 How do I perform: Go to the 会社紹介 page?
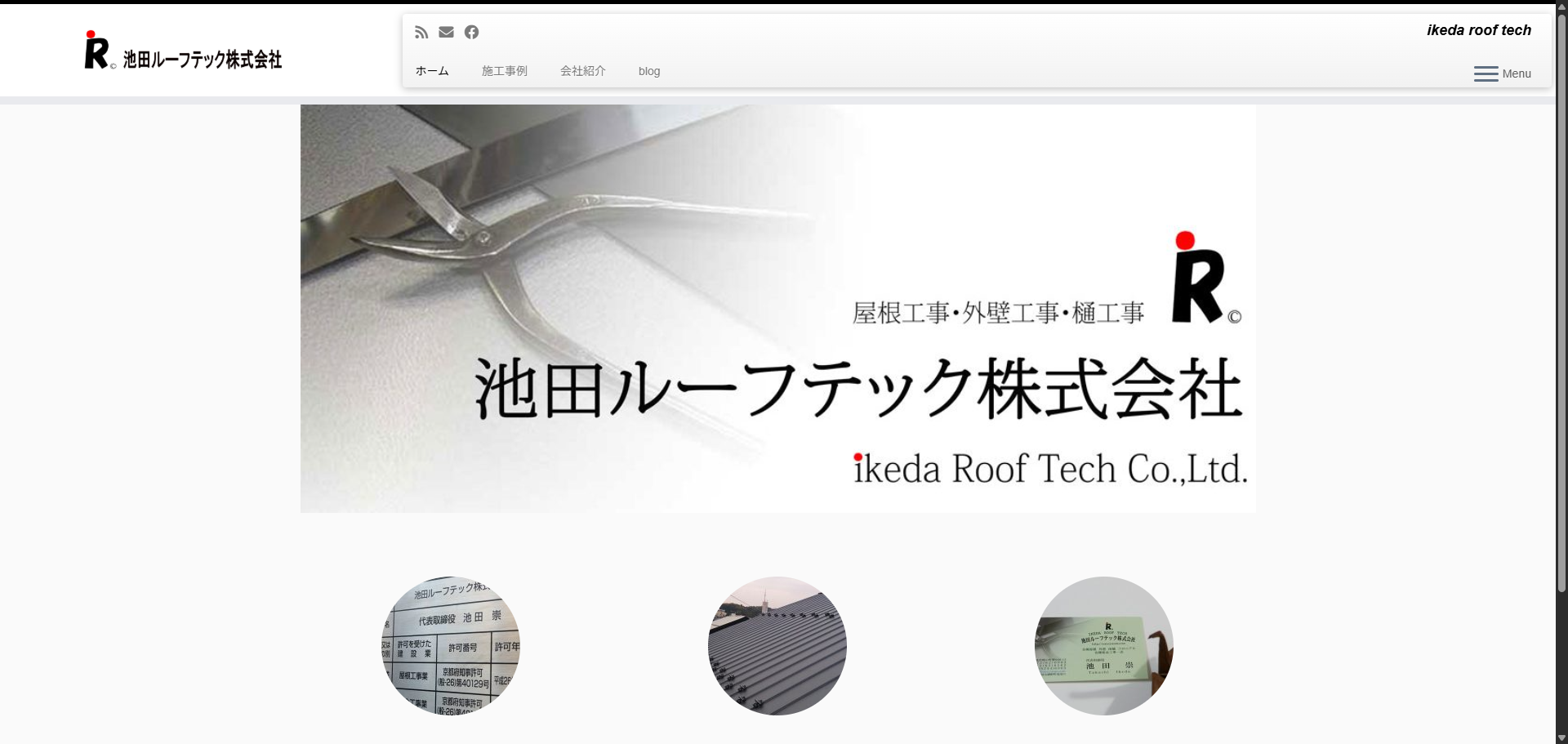pyautogui.click(x=582, y=71)
